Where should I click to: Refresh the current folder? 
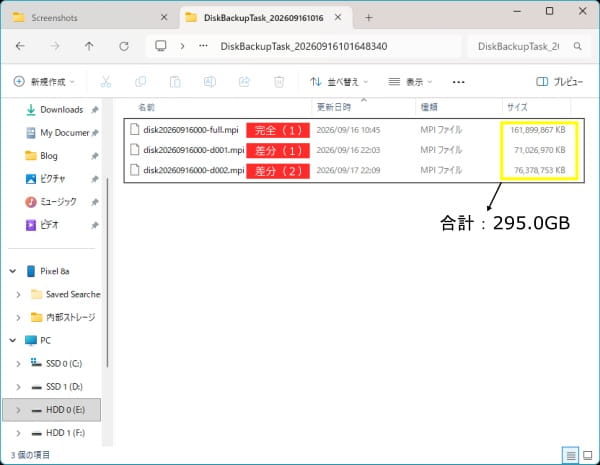coord(124,46)
